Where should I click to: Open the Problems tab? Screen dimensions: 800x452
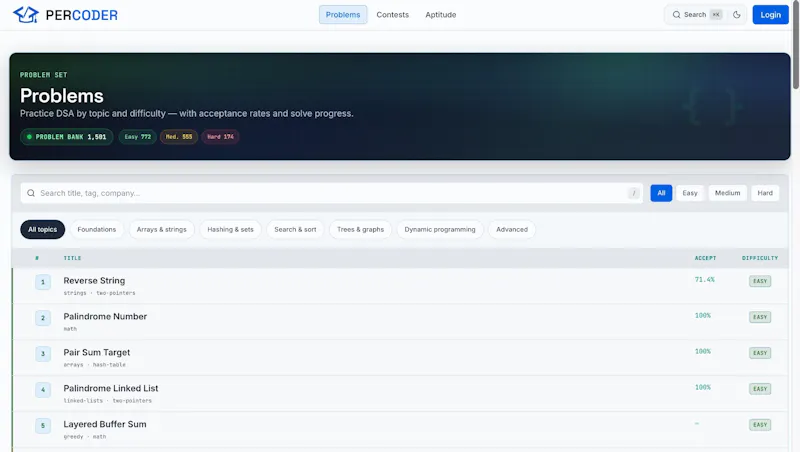[343, 15]
